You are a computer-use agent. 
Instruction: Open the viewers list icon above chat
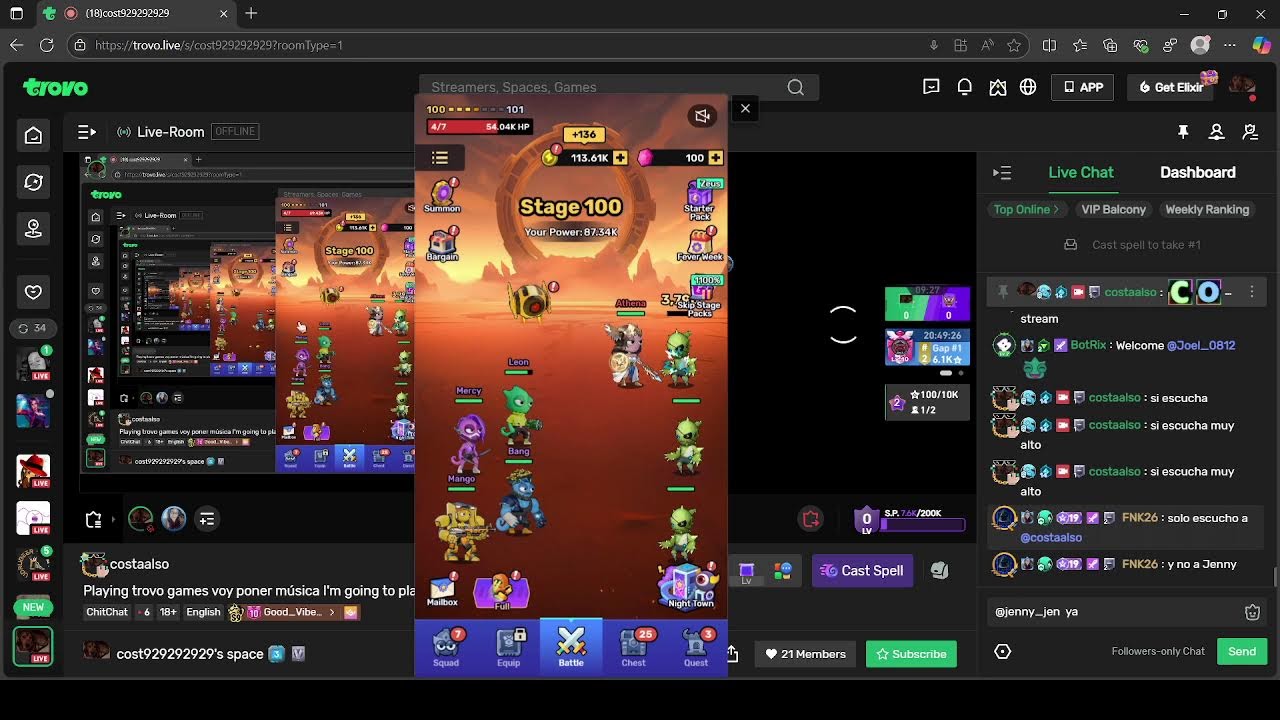[x=1217, y=132]
